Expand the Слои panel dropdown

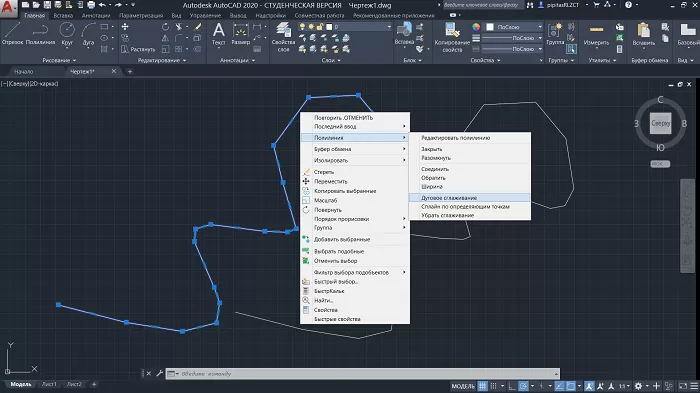[x=331, y=60]
